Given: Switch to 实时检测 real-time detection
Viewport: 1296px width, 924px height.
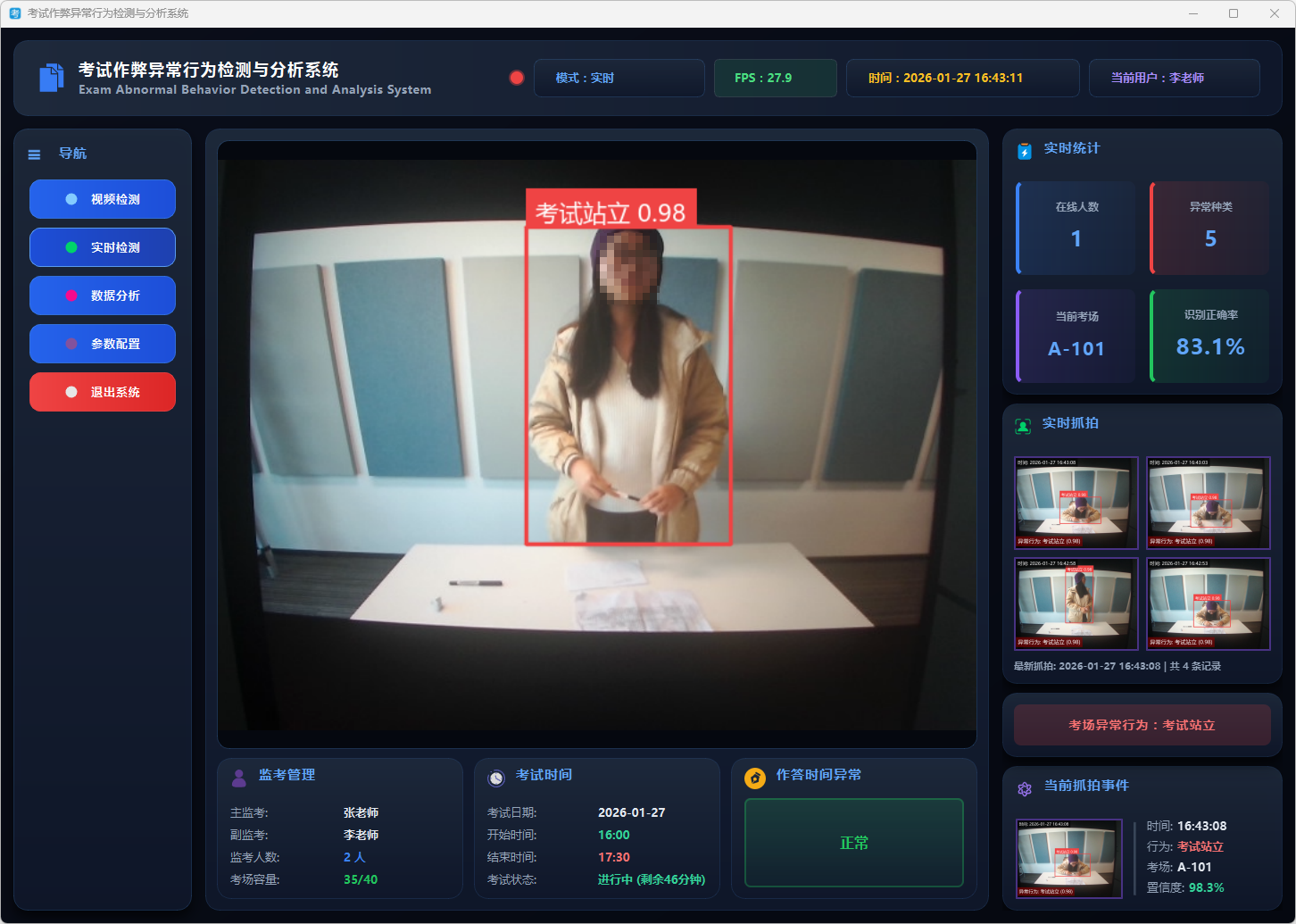Looking at the screenshot, I should 103,247.
